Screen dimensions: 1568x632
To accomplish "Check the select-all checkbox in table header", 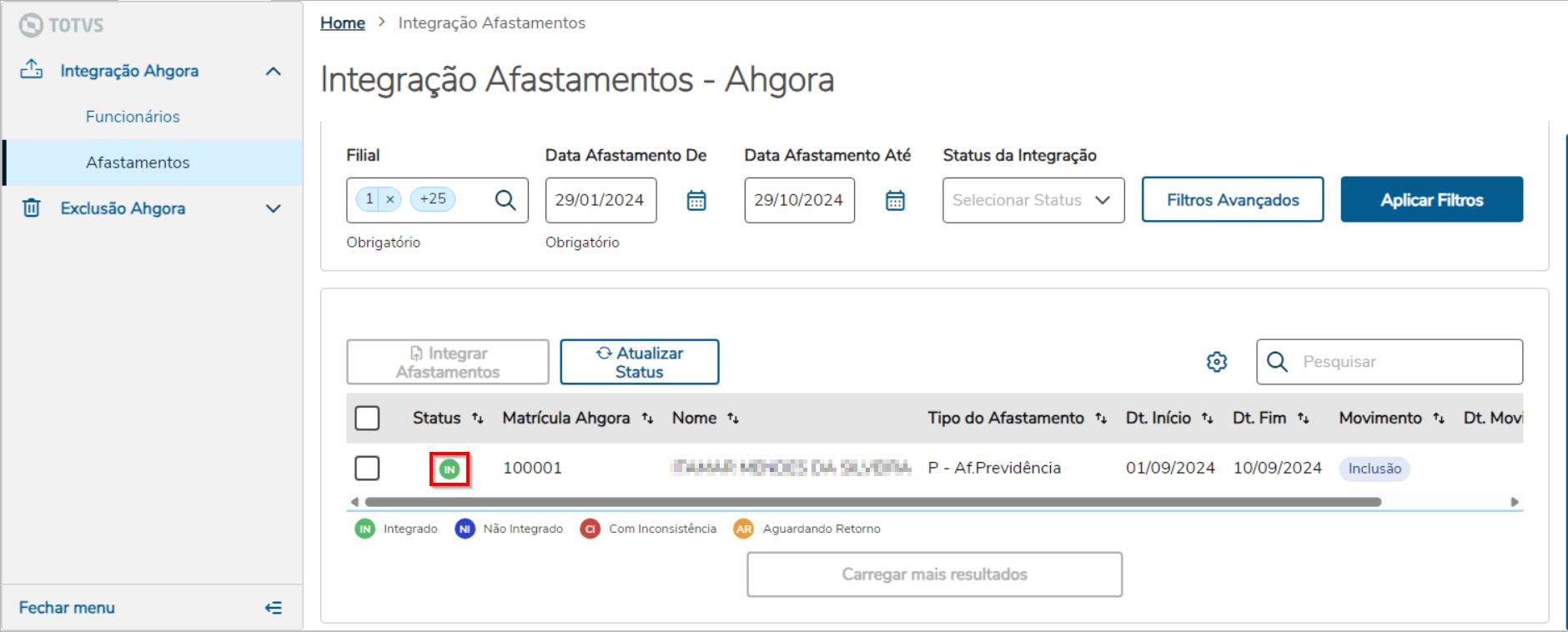I will pos(367,418).
